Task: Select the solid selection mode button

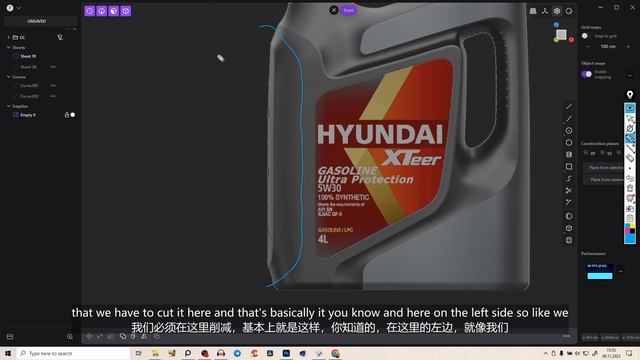Action: [126, 11]
